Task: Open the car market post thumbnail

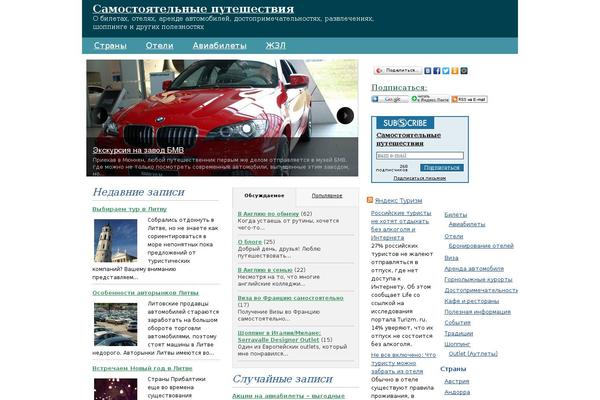Action: click(x=116, y=324)
